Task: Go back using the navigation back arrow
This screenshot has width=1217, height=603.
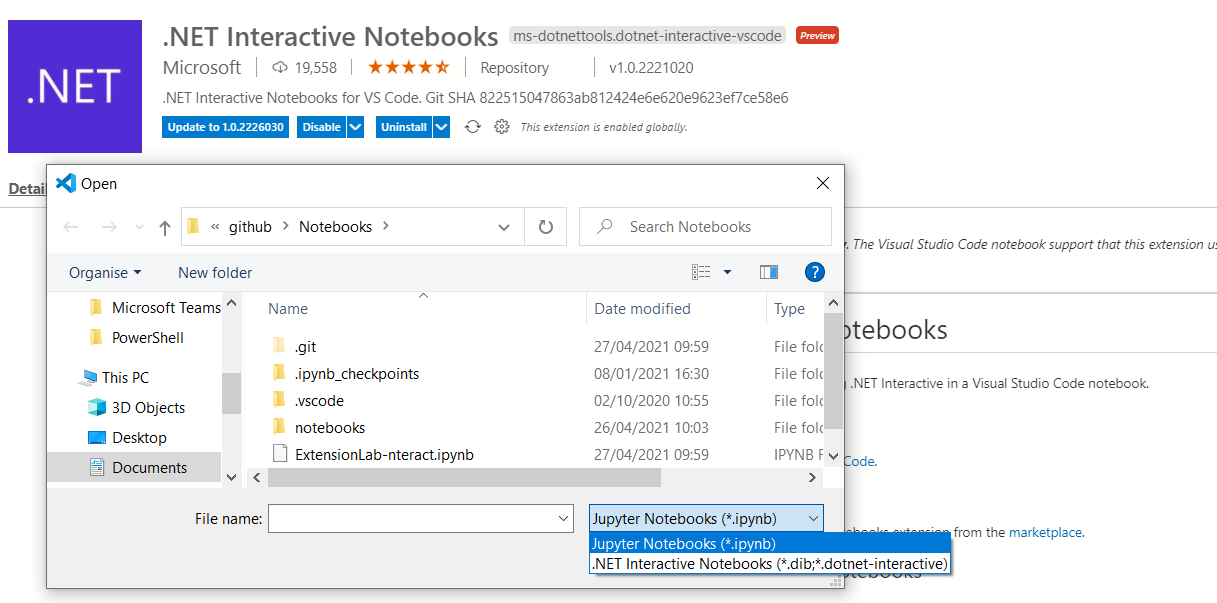Action: 70,226
